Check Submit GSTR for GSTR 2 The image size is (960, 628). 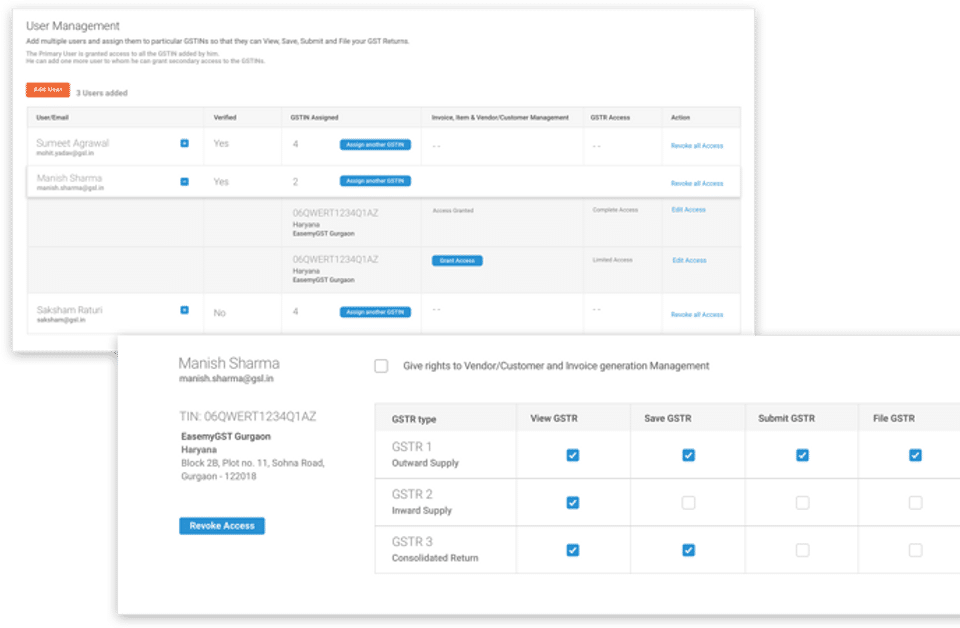tap(802, 503)
